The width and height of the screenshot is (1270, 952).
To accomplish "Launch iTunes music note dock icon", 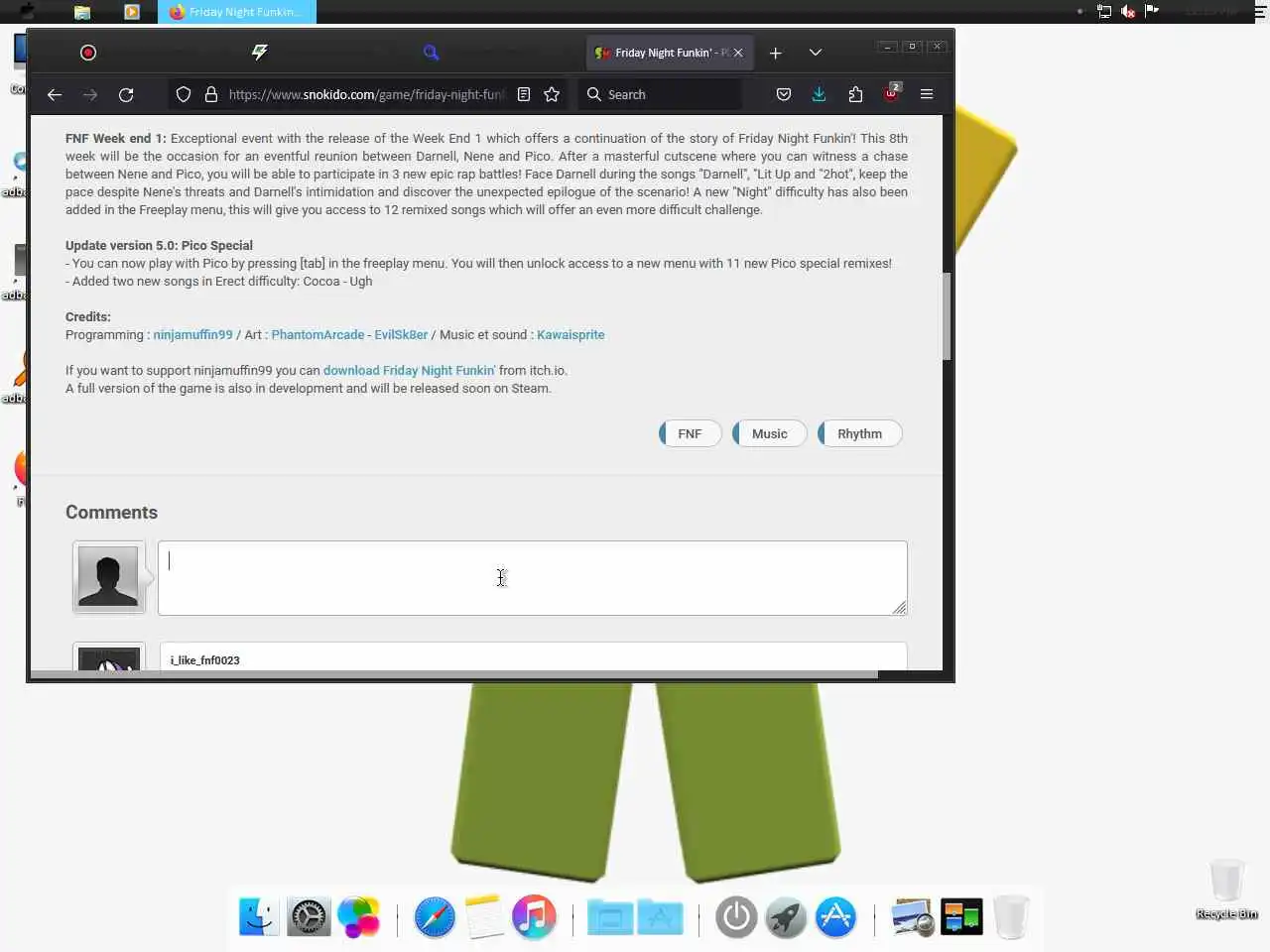I will (x=534, y=917).
